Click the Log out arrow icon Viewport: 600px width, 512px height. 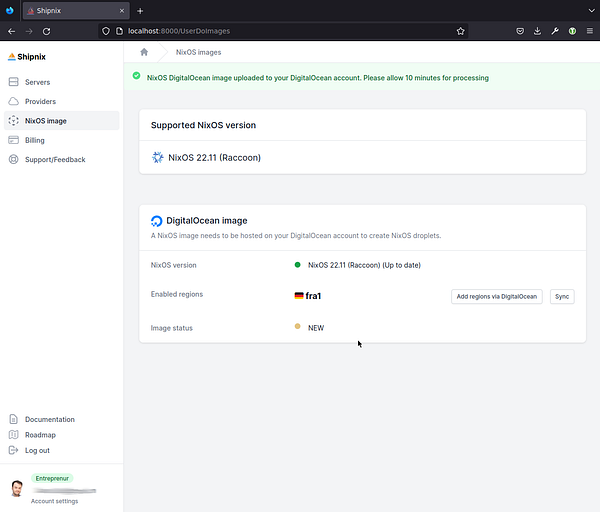coord(13,450)
